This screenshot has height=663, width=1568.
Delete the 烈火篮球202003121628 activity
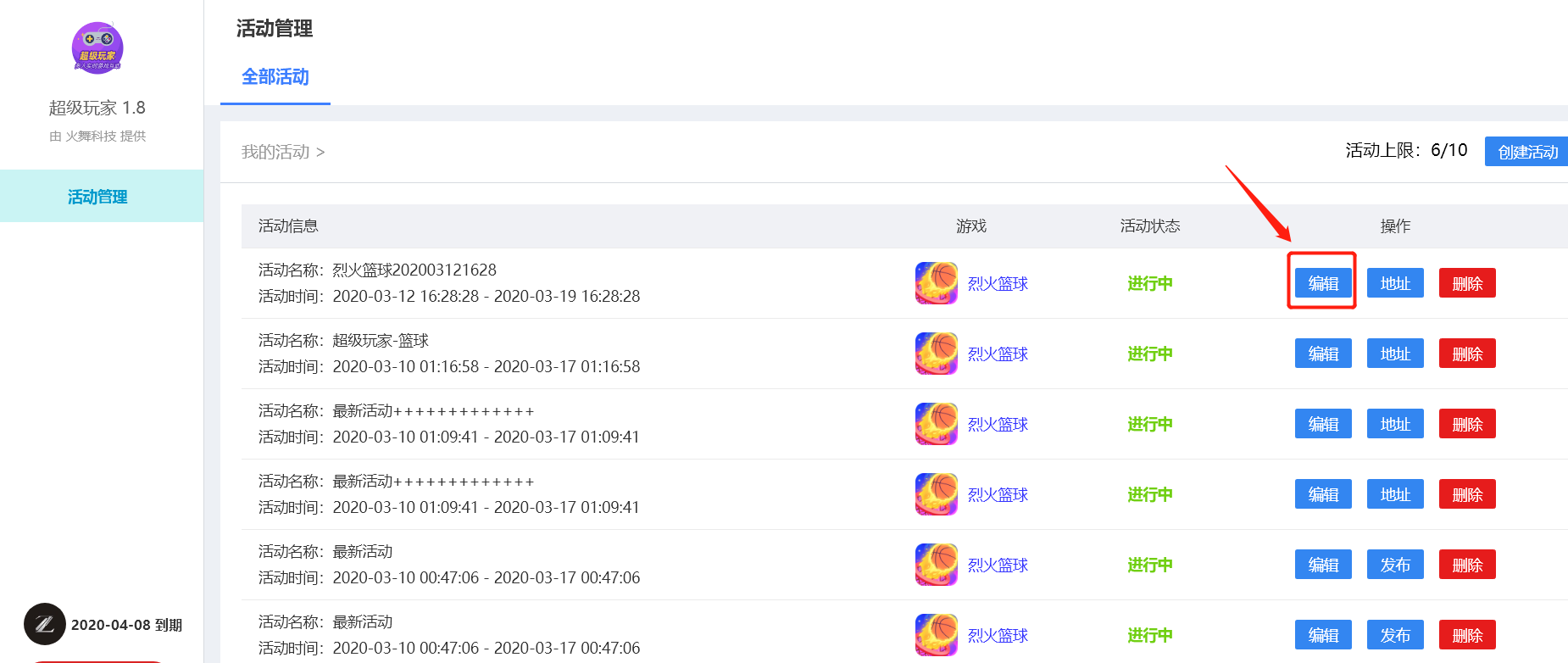1467,283
